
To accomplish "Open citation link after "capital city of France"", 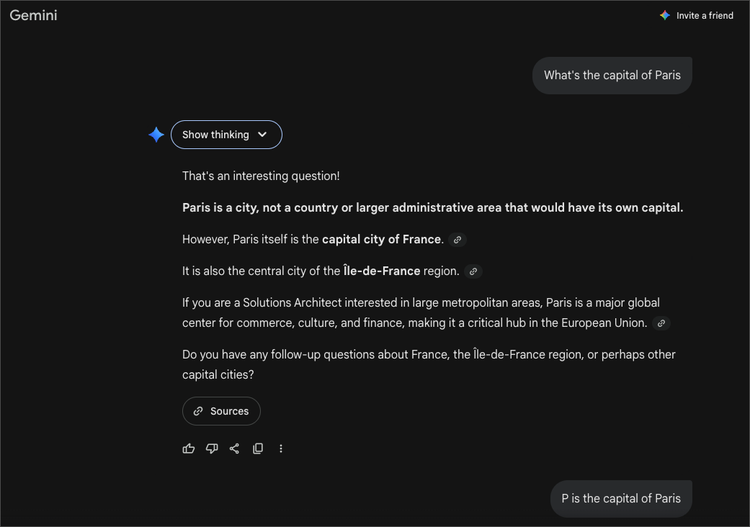I will 457,240.
